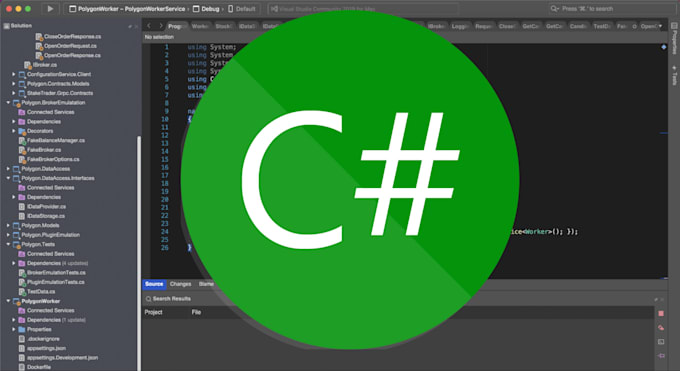Switch to the TestD editor tab
Image resolution: width=680 pixels, height=371 pixels.
pyautogui.click(x=602, y=26)
